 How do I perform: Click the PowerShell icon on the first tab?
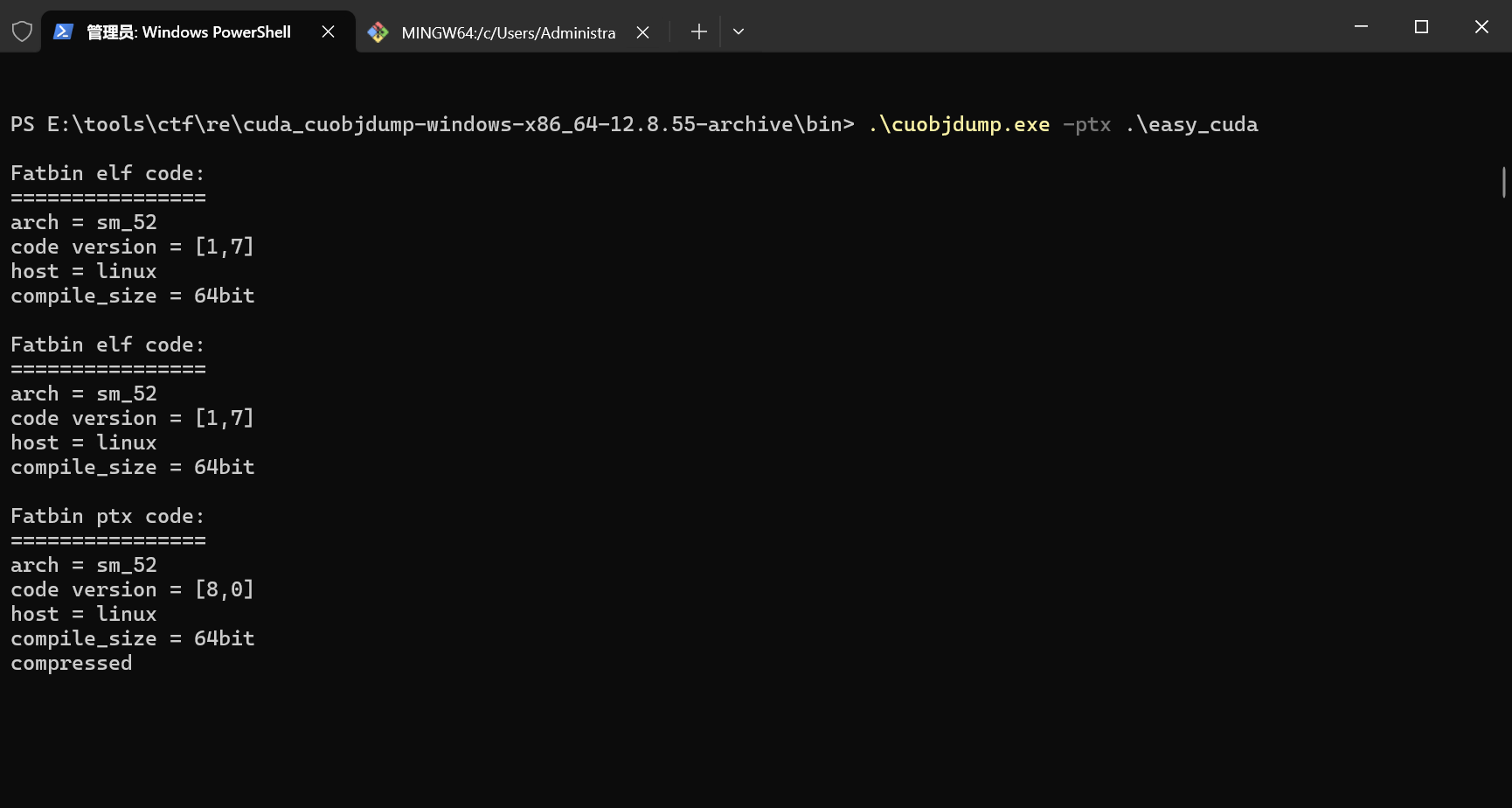click(x=62, y=31)
